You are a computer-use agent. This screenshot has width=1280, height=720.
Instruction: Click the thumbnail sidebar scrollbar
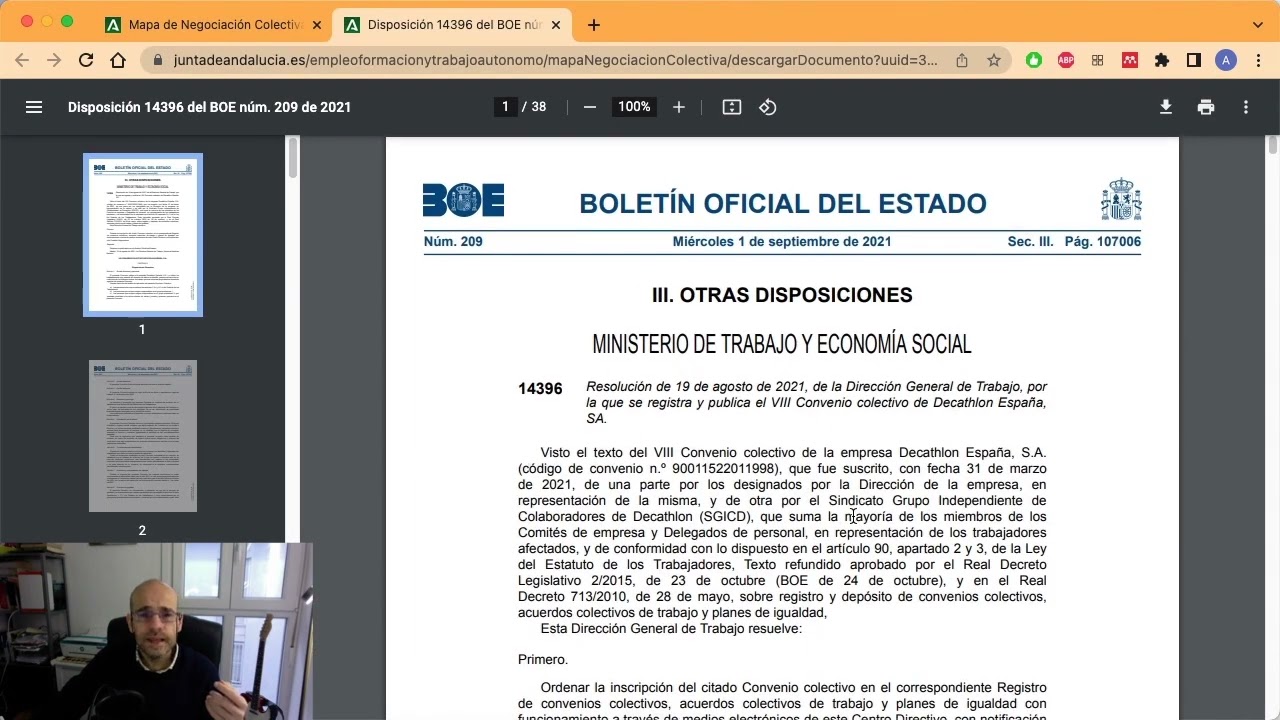coord(293,157)
